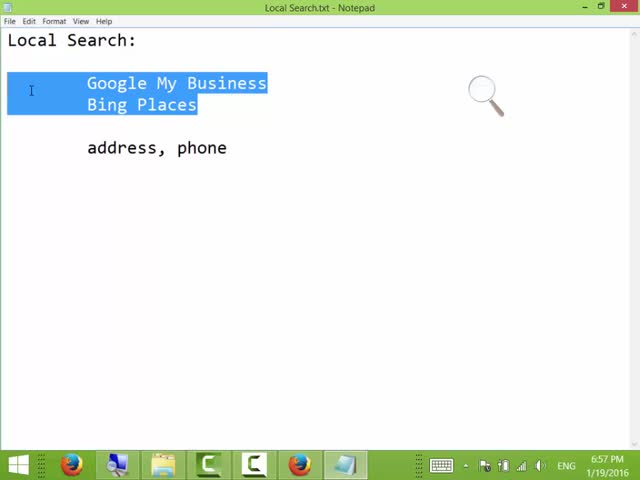Viewport: 640px width, 480px height.
Task: Open the View menu
Action: pos(81,21)
